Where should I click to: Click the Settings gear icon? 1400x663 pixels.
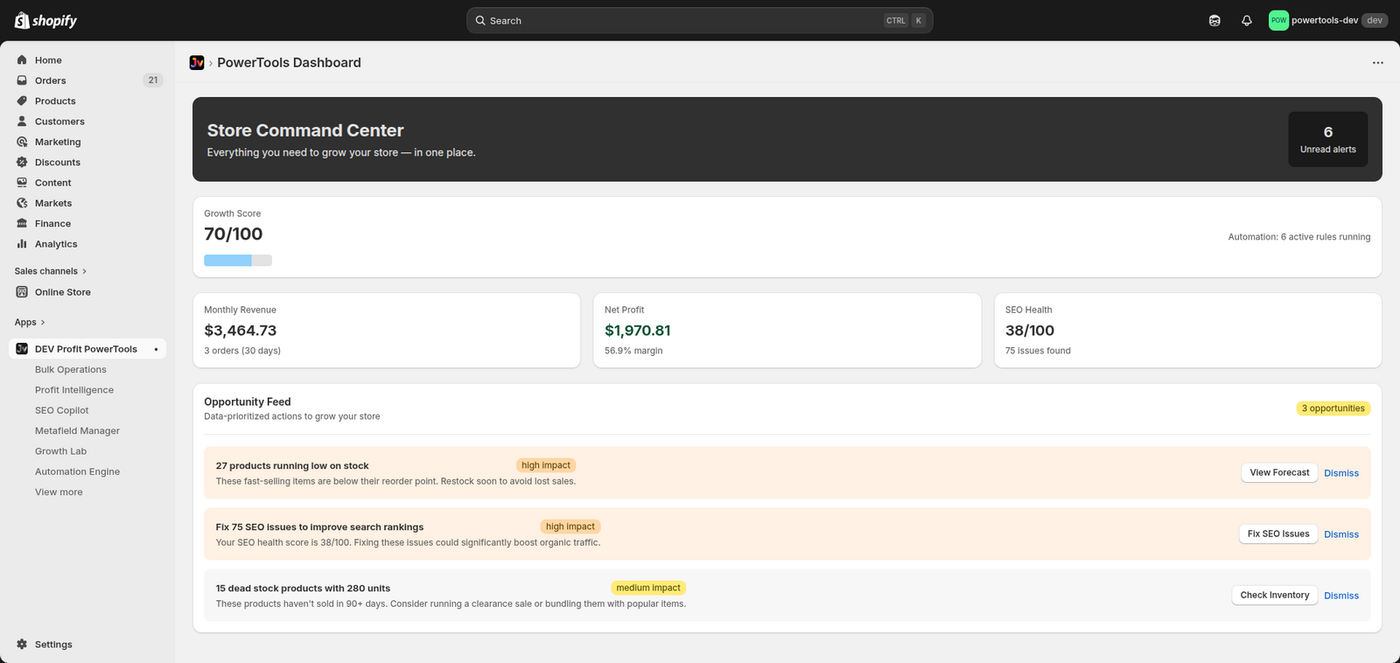pyautogui.click(x=22, y=645)
